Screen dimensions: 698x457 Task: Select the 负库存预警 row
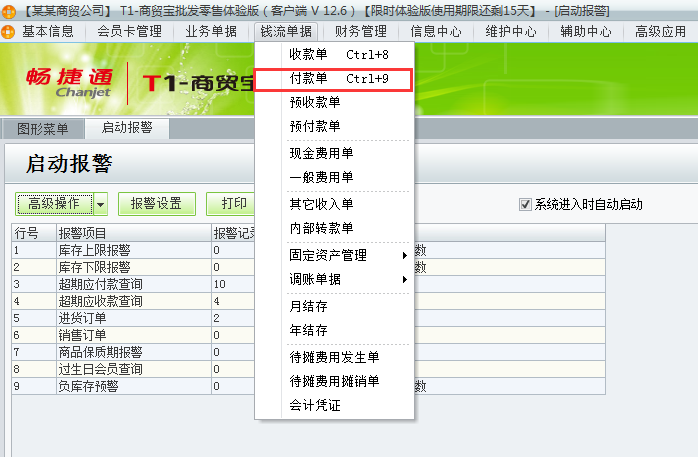[308, 386]
